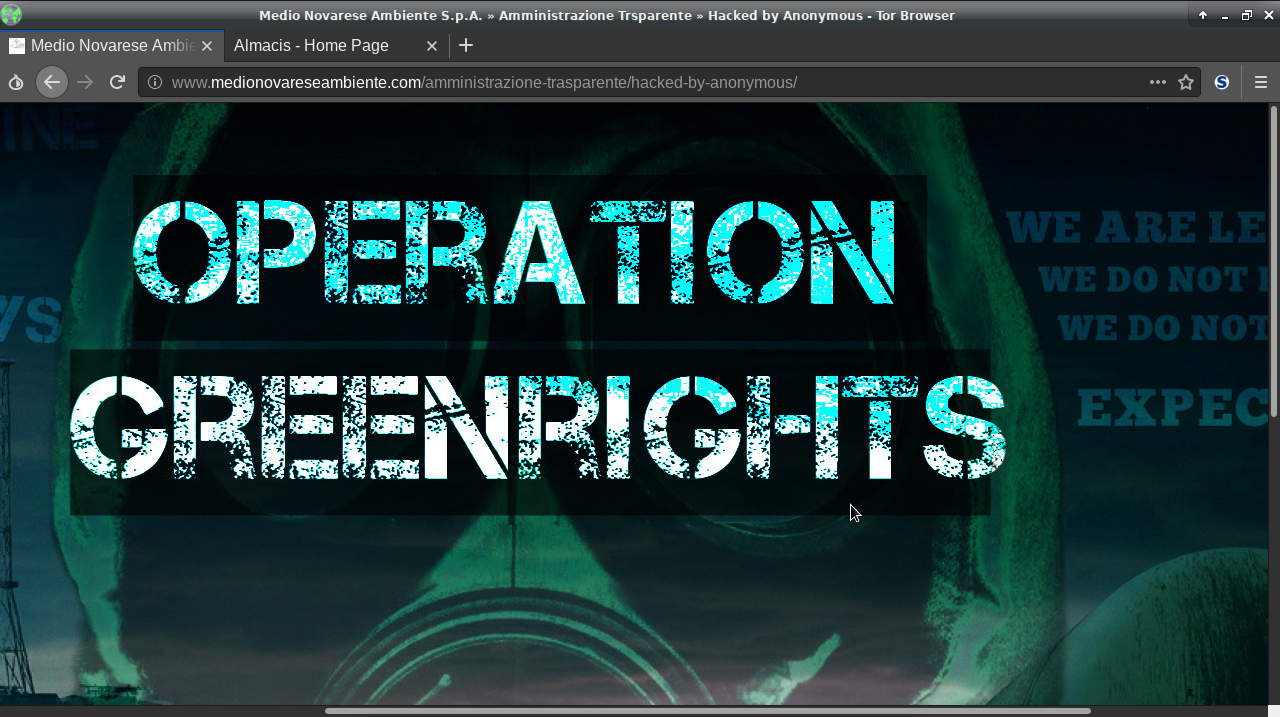Click the keep-above arrow in title bar
Screen dimensions: 1280x717
(1203, 15)
